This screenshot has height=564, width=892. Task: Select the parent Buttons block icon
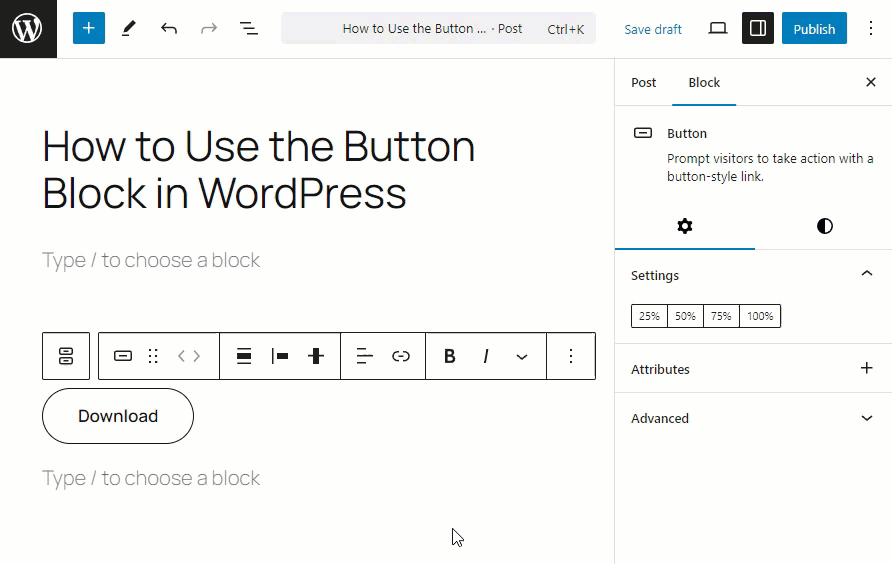(x=66, y=356)
